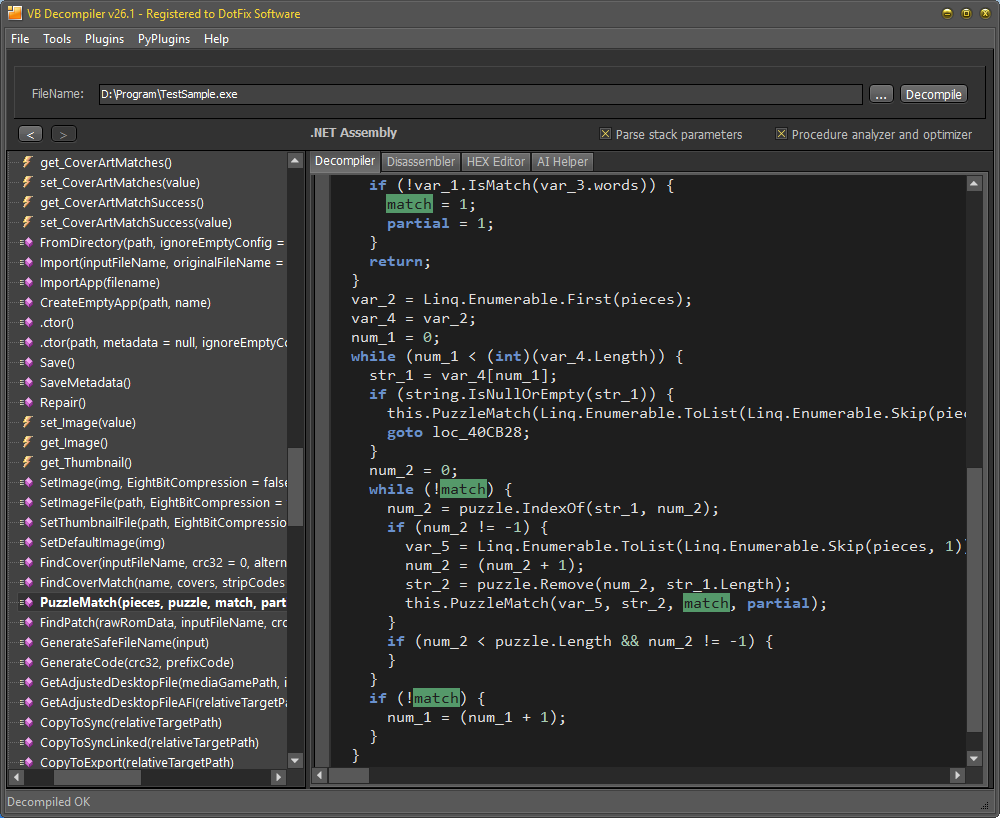The height and width of the screenshot is (818, 1000).
Task: Click the method list horizontal scrollbar thumb
Action: click(x=97, y=777)
